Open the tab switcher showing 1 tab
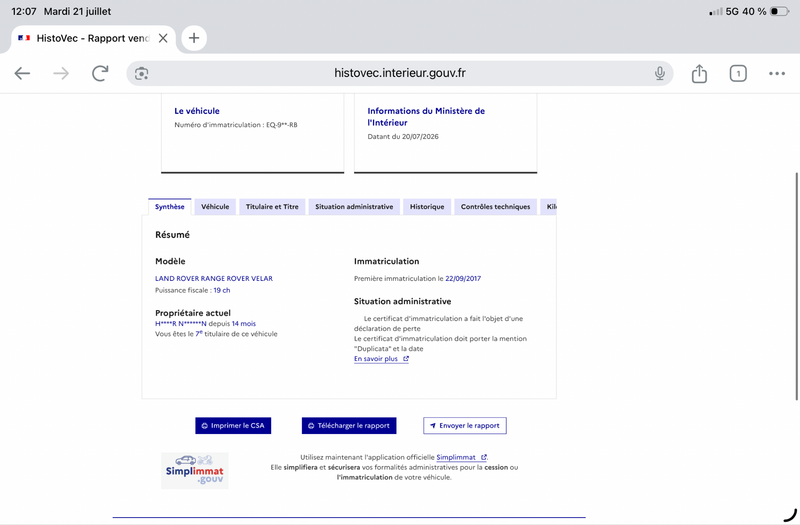The width and height of the screenshot is (800, 525). point(738,73)
